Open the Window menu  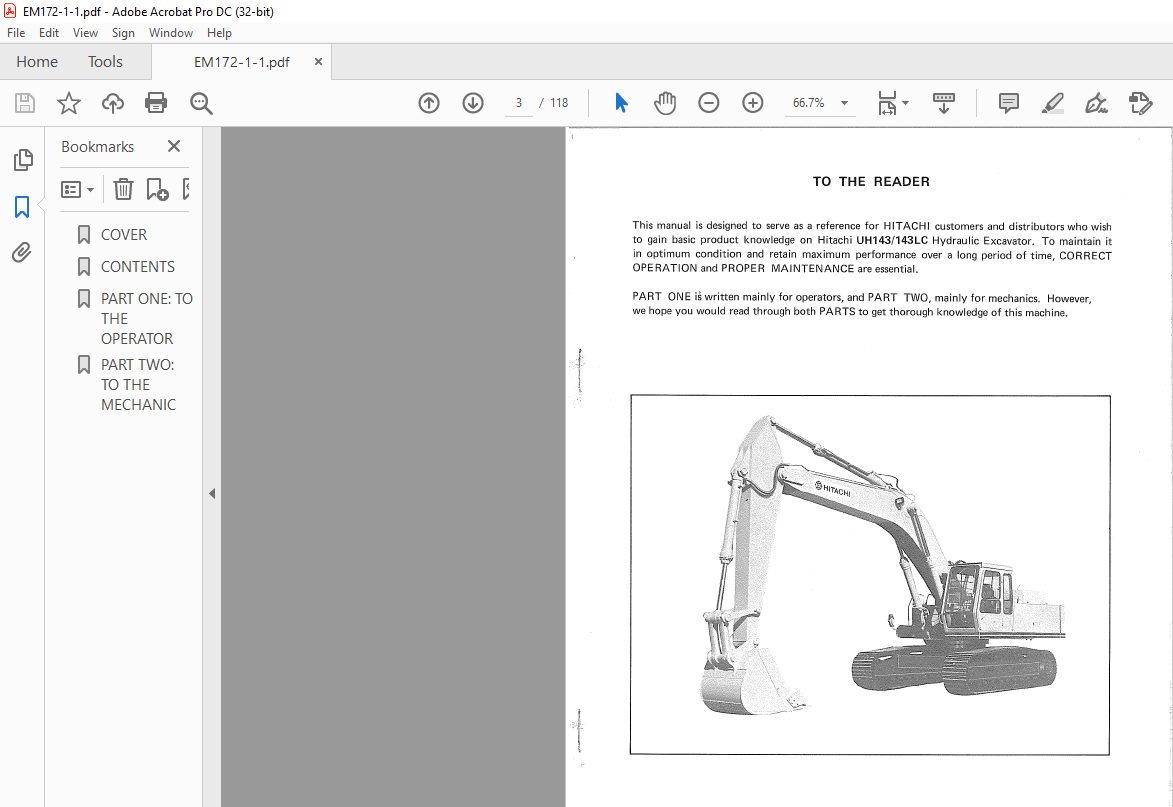click(x=171, y=33)
